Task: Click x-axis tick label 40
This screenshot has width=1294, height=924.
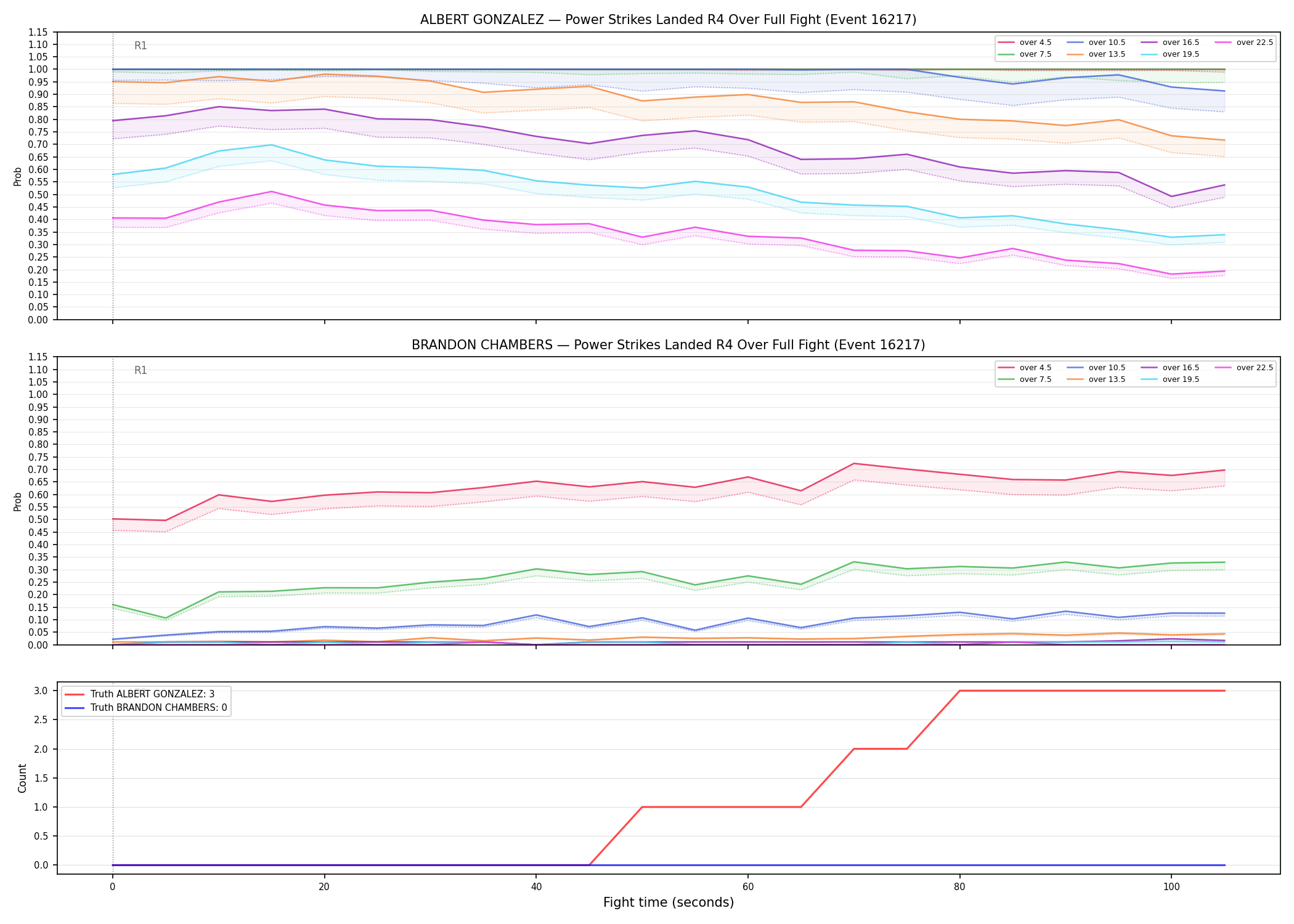Action: point(536,887)
